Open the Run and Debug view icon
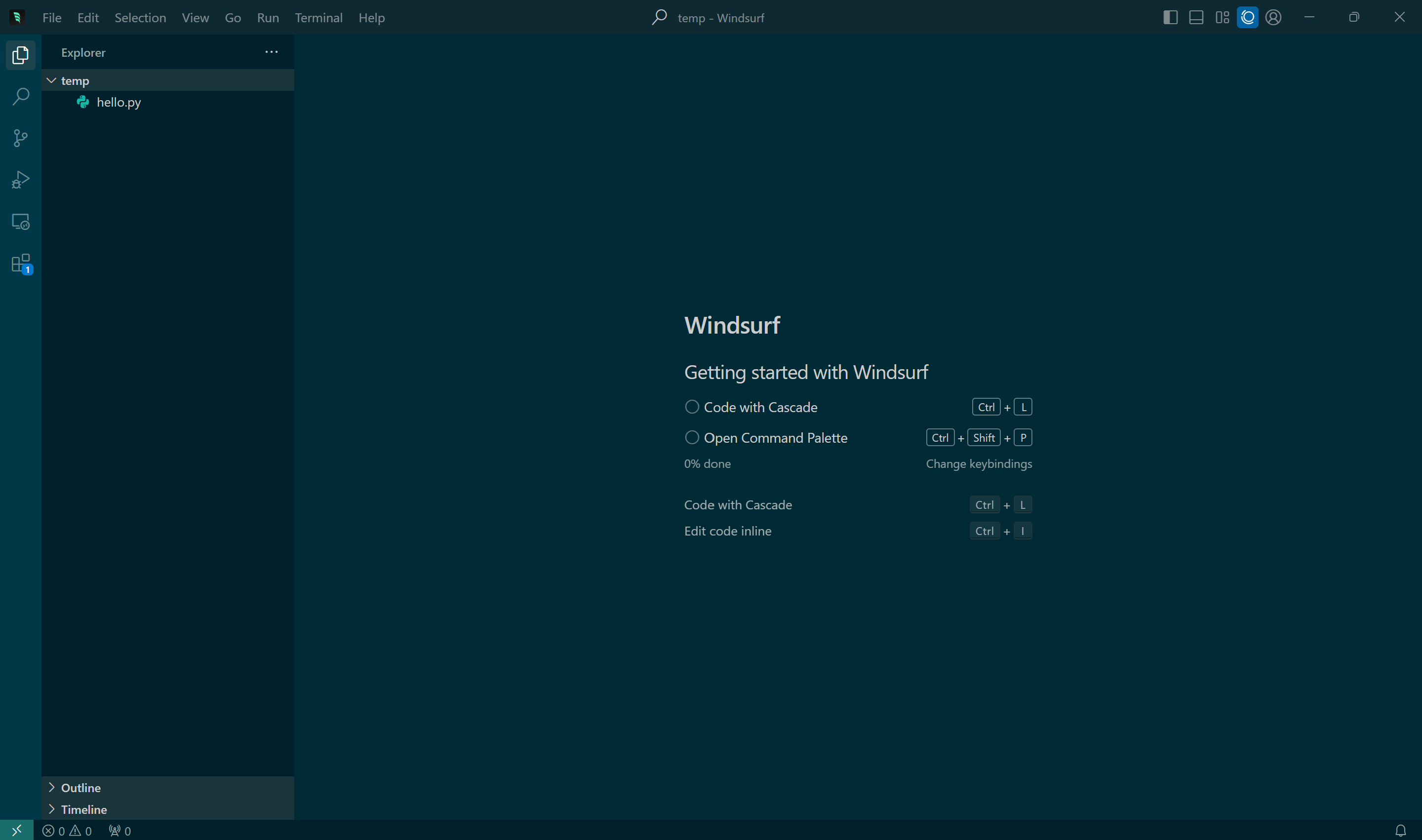This screenshot has height=840, width=1422. (x=20, y=180)
